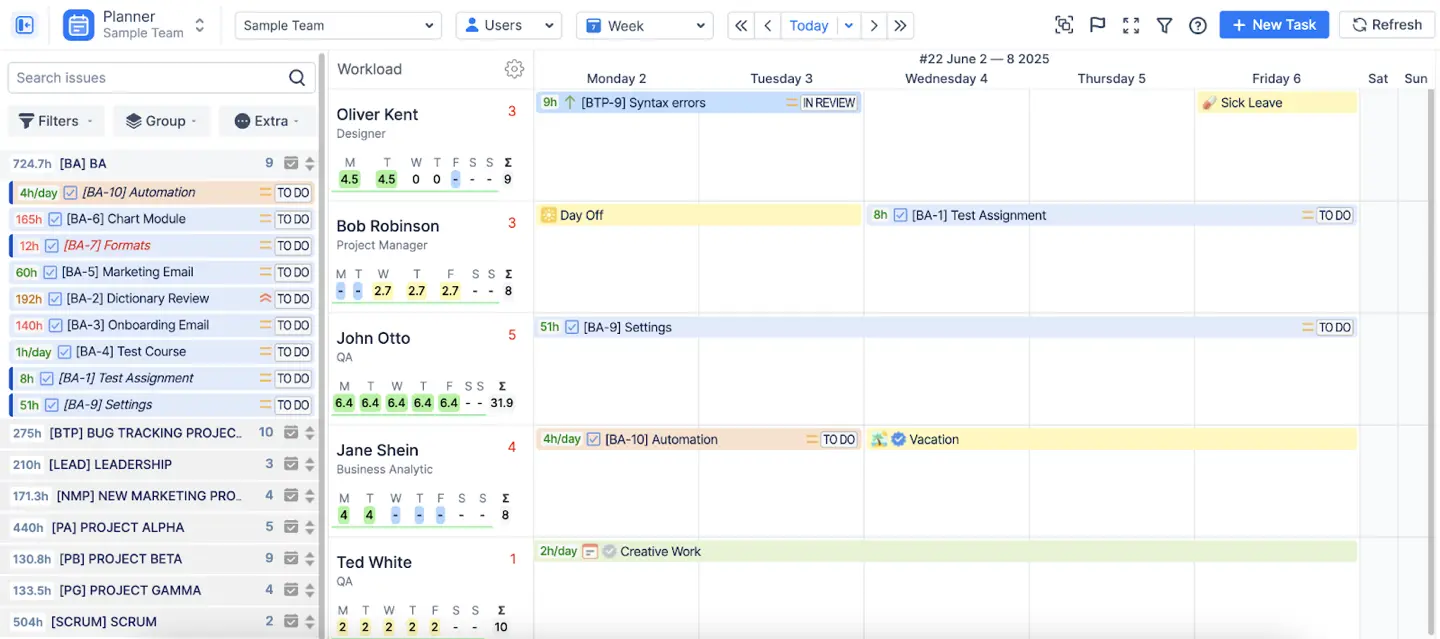Open the Sample Team dropdown
Screen dimensions: 1440x639
[337, 25]
